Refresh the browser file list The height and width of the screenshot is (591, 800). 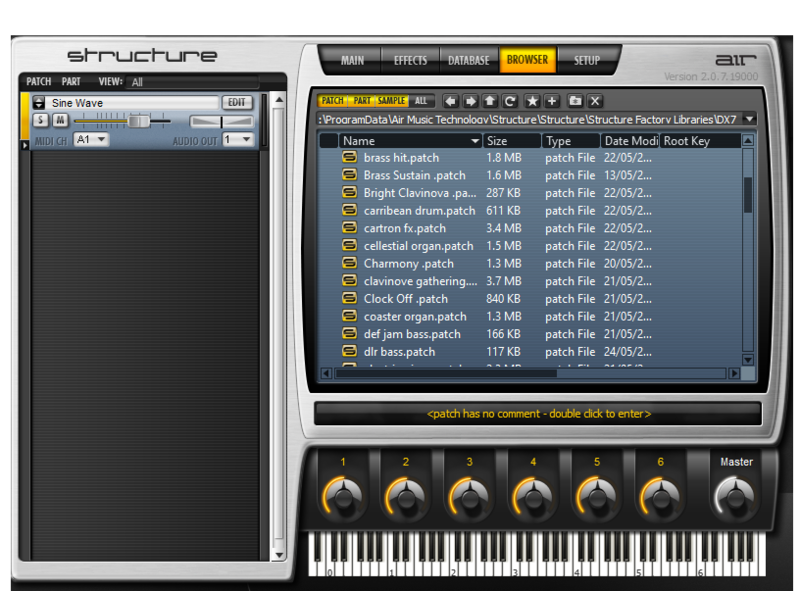click(510, 101)
